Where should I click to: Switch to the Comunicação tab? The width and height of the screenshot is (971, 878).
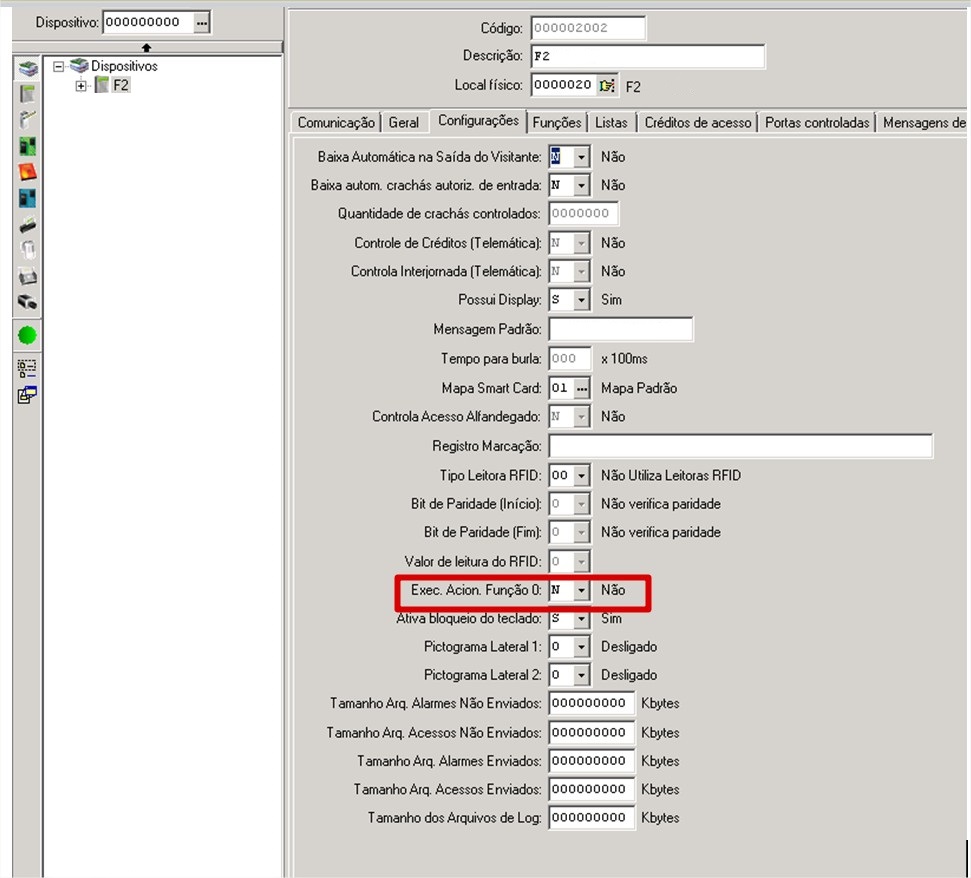[336, 122]
